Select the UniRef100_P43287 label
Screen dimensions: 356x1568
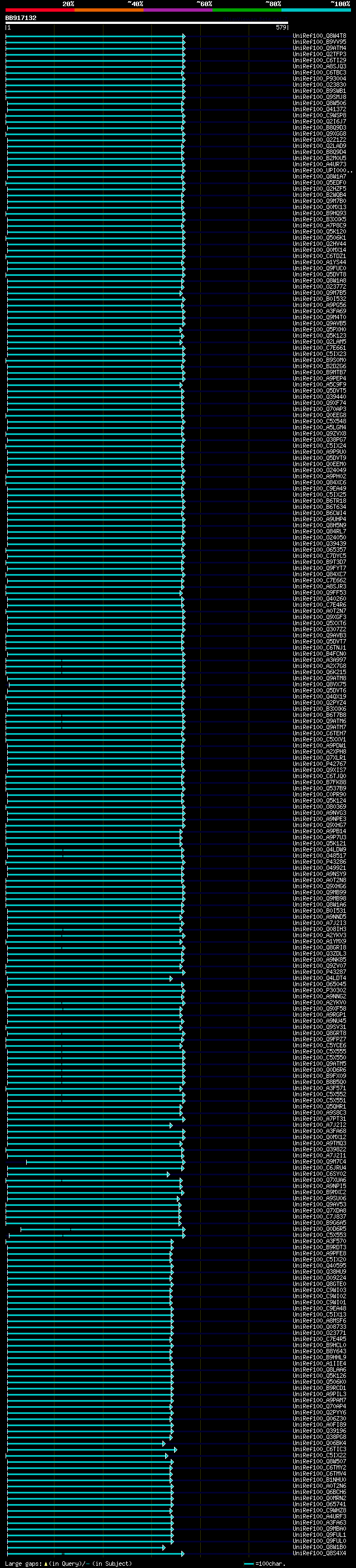[319, 972]
